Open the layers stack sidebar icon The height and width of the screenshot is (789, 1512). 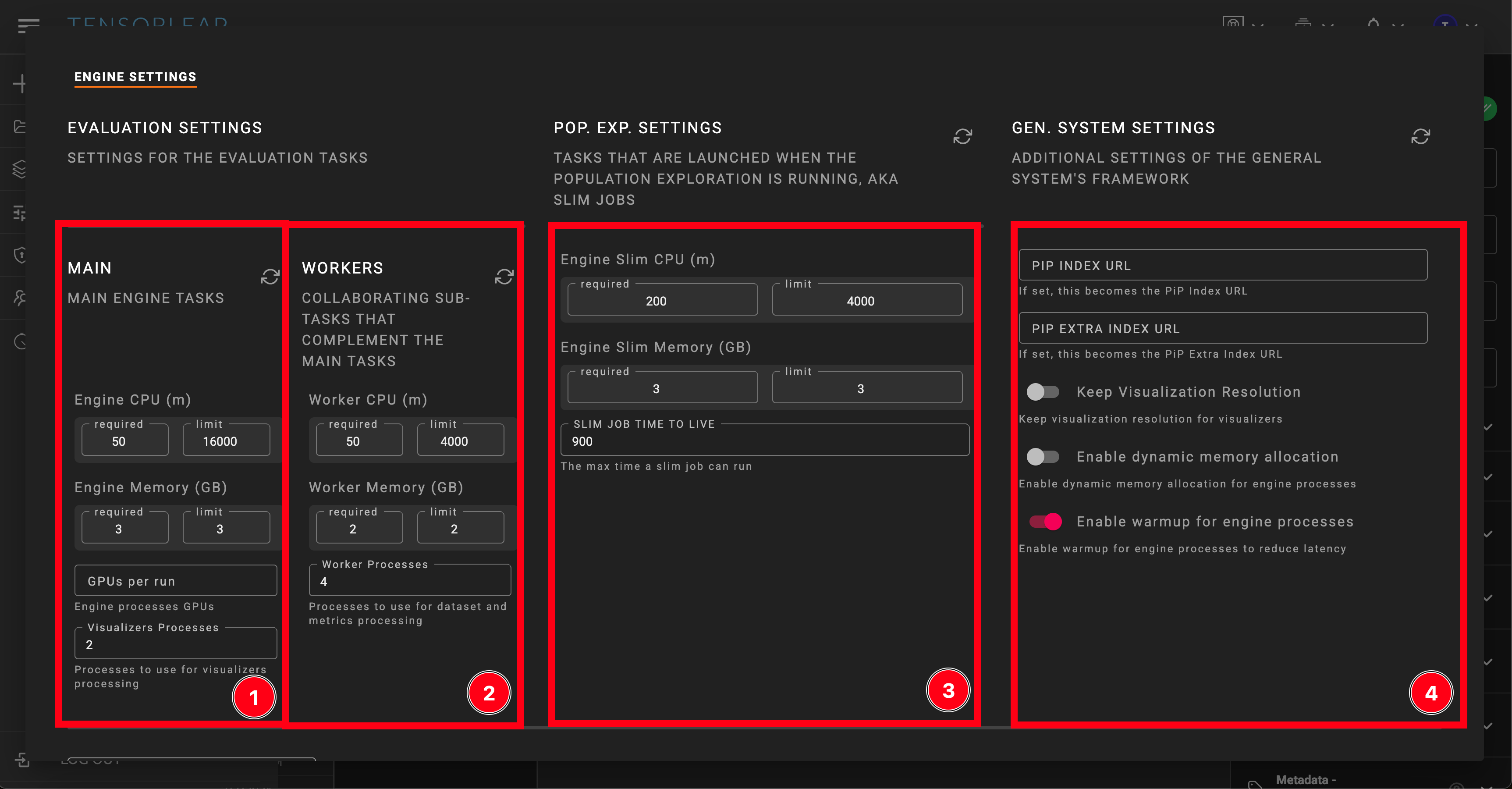19,169
